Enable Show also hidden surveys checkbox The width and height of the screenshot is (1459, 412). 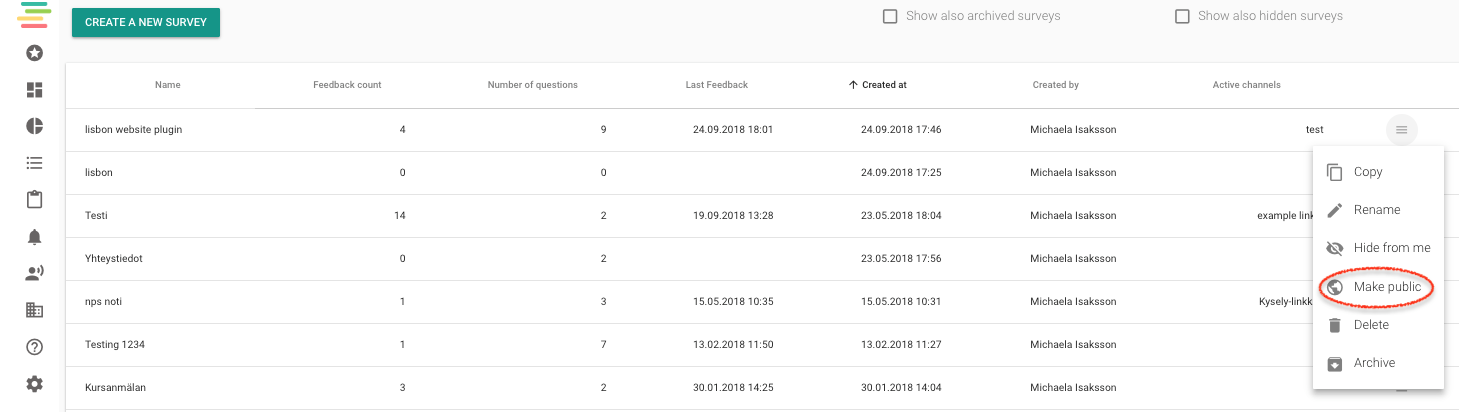coord(1182,16)
